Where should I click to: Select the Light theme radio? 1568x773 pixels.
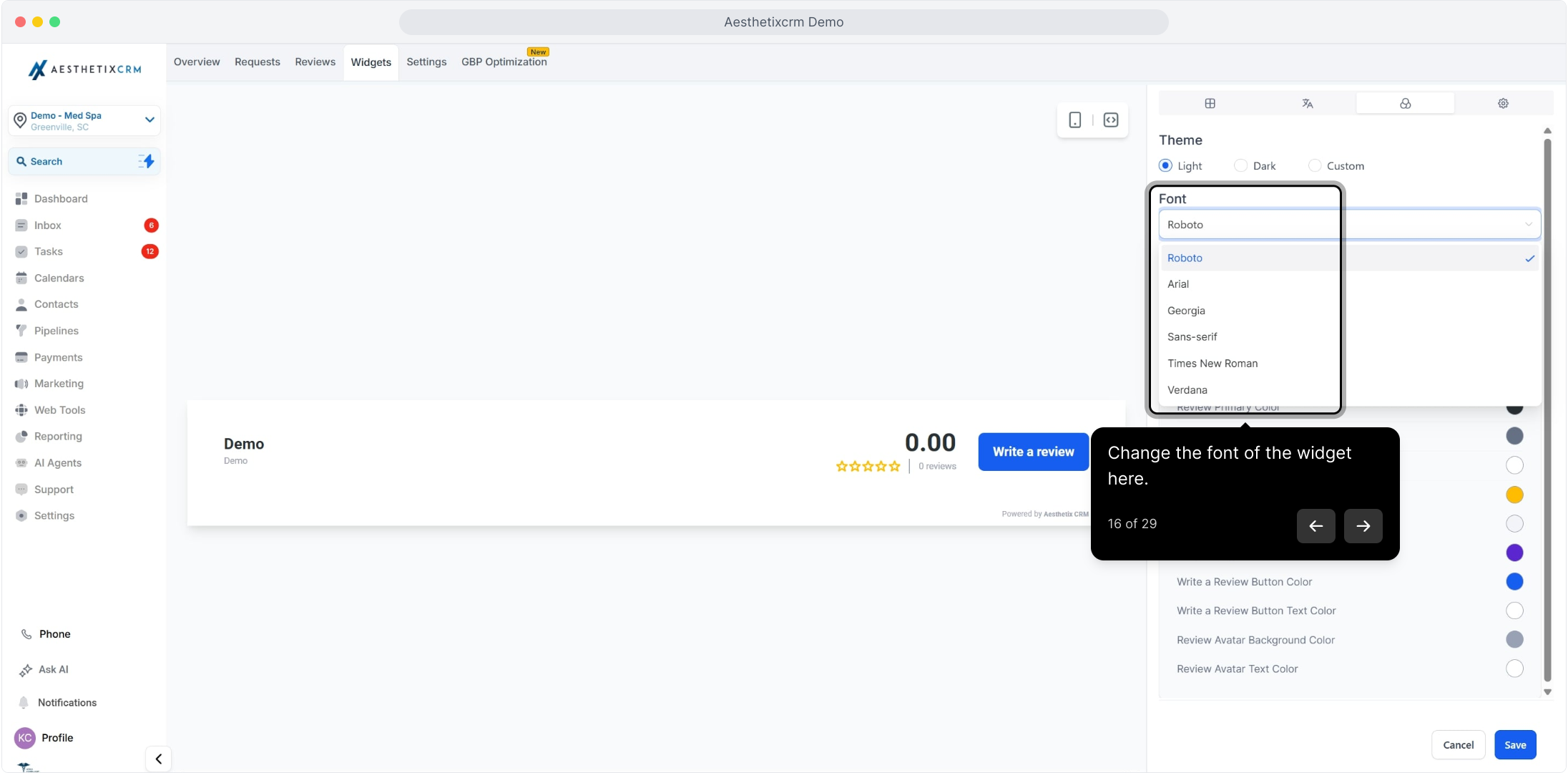point(1165,165)
